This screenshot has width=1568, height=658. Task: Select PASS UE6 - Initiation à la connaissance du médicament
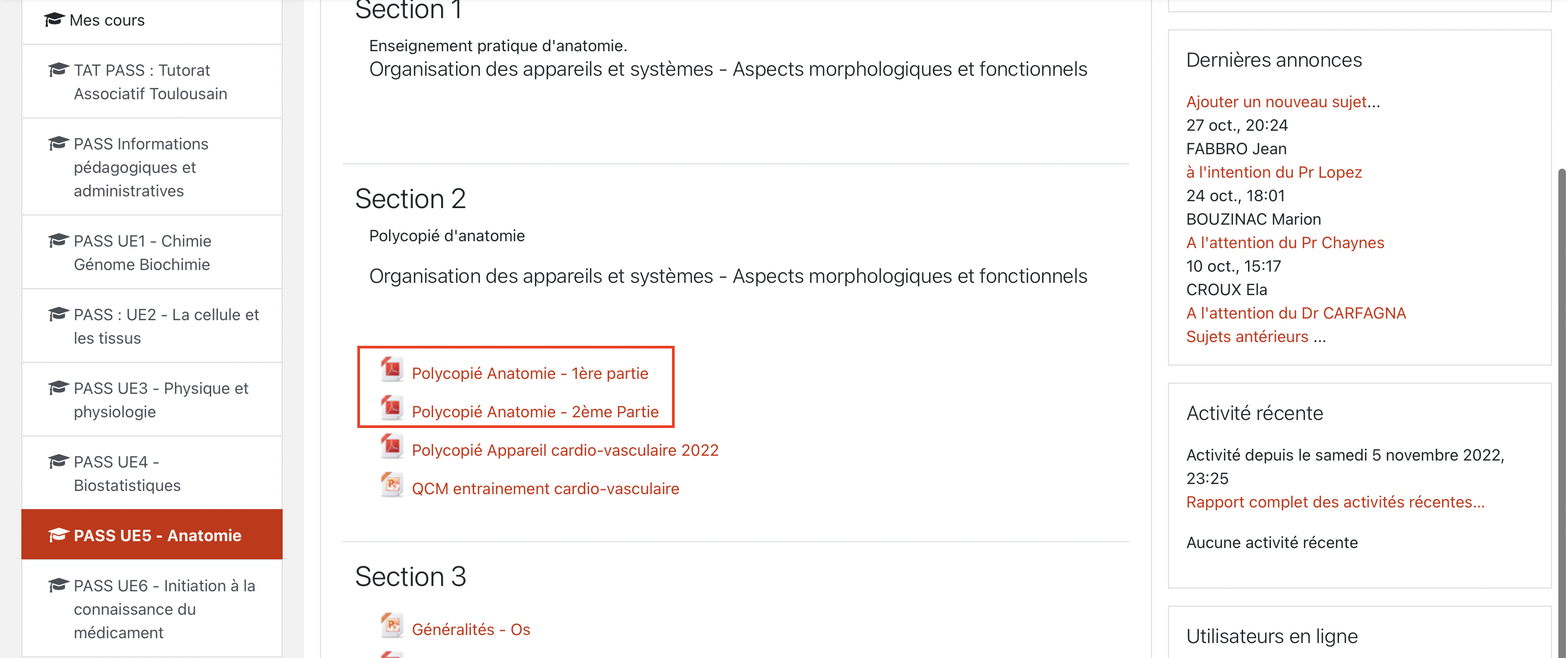[164, 609]
